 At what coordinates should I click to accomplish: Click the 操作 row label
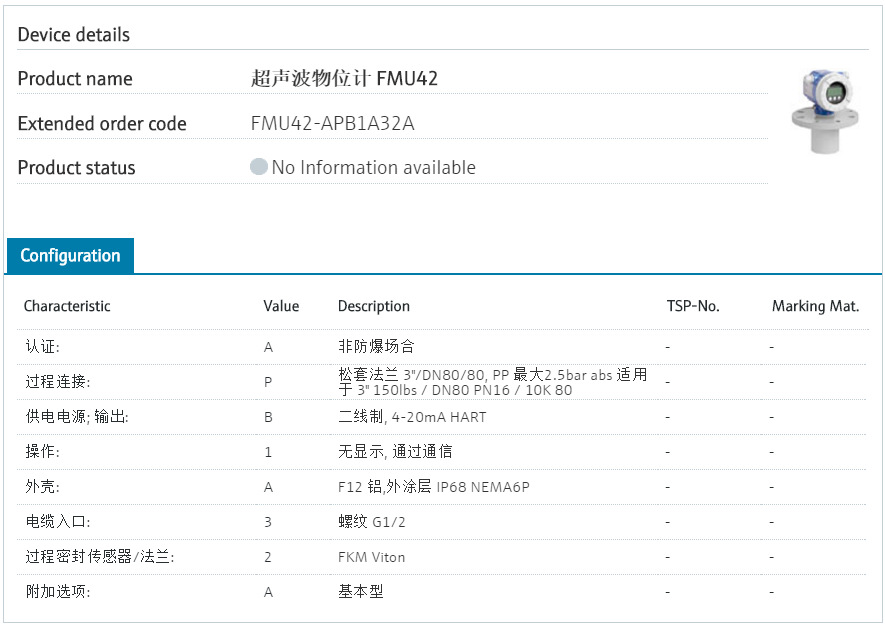[43, 452]
